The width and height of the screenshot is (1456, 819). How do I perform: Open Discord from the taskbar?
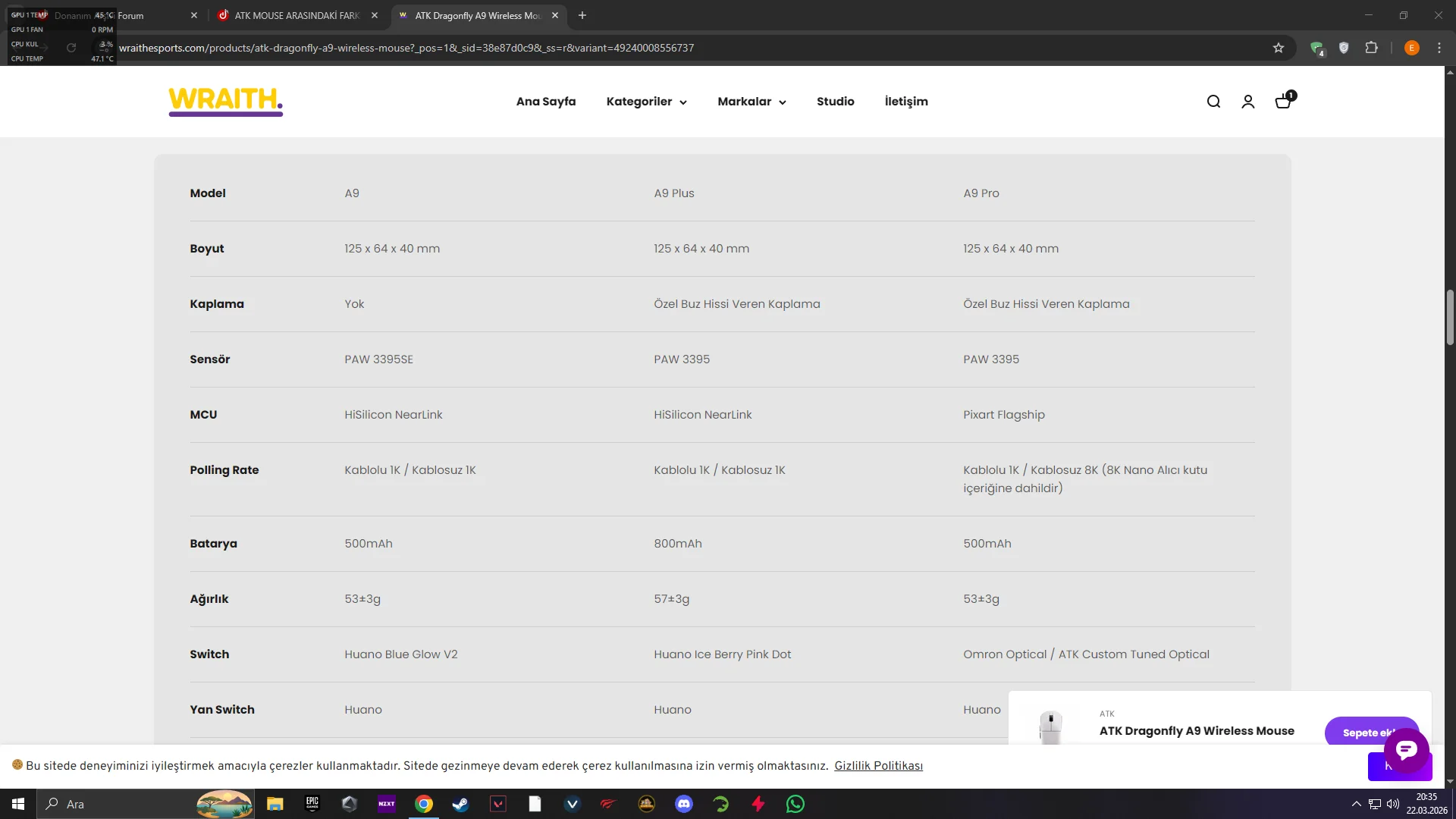point(683,804)
